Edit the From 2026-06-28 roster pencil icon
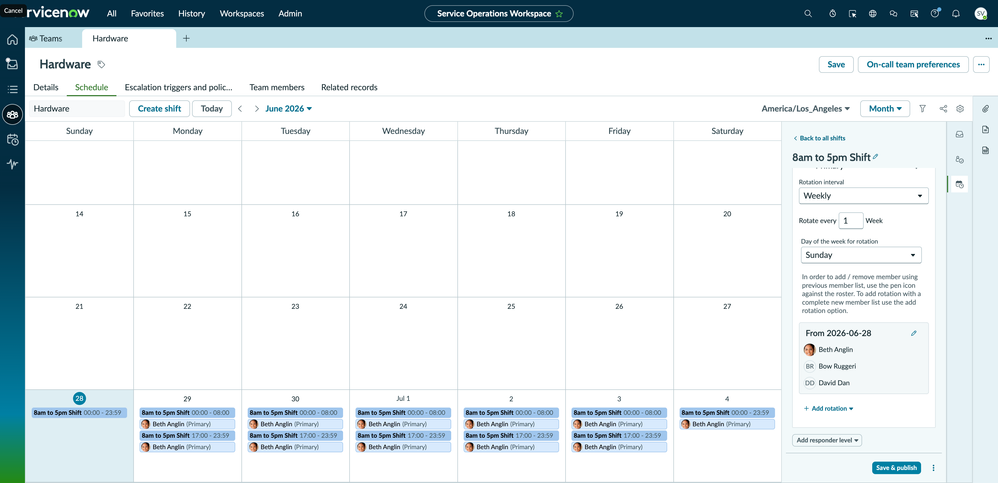 point(914,333)
